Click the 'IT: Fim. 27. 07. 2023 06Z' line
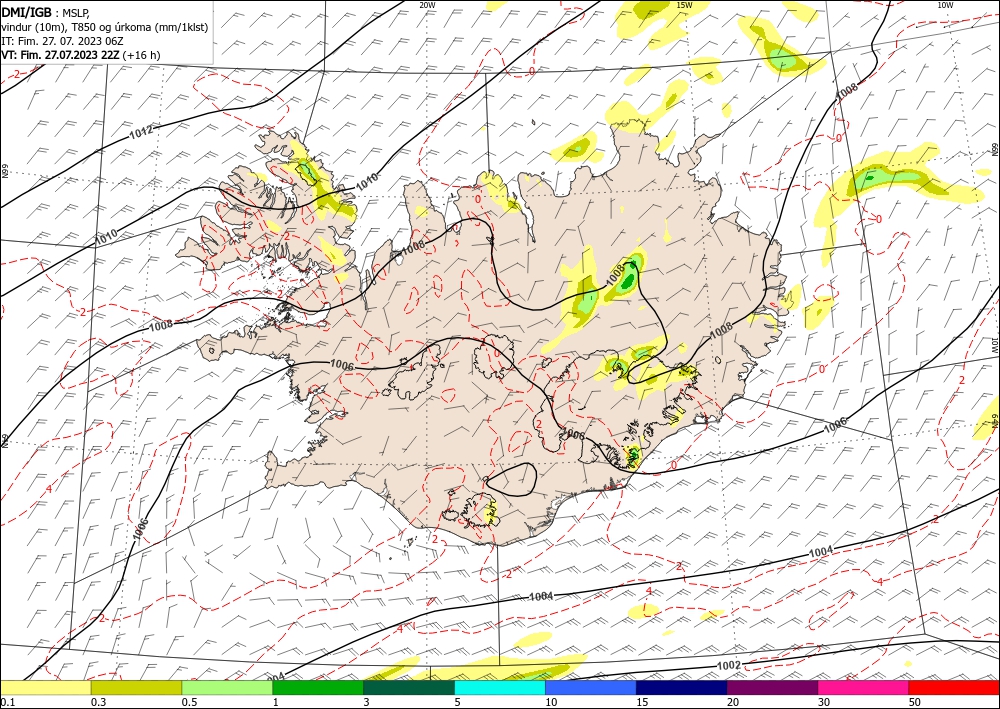The height and width of the screenshot is (709, 1000). point(62,41)
